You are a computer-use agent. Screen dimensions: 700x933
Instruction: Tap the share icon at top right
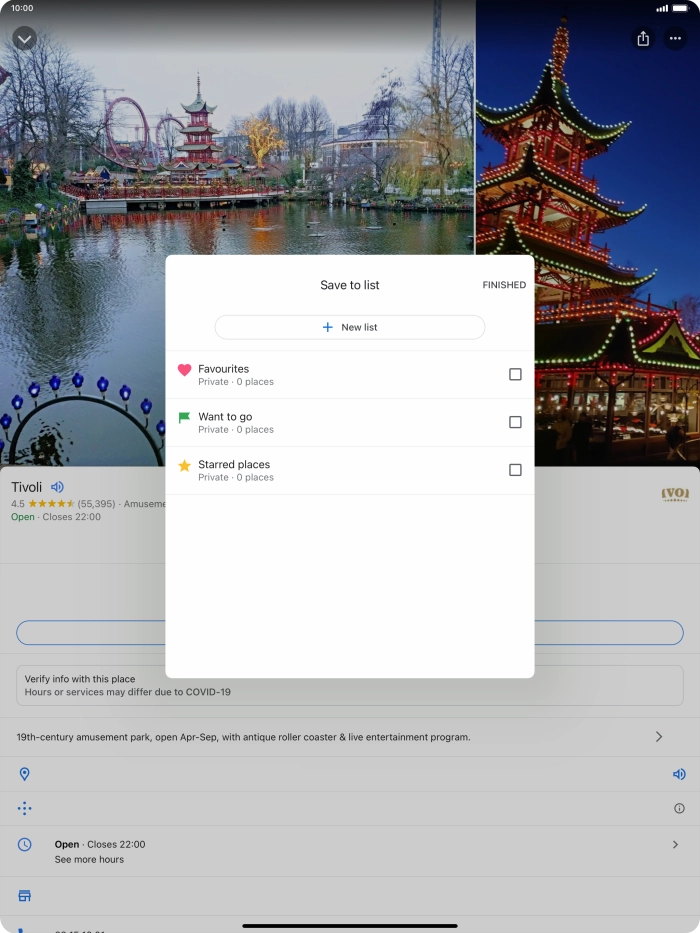pos(643,38)
